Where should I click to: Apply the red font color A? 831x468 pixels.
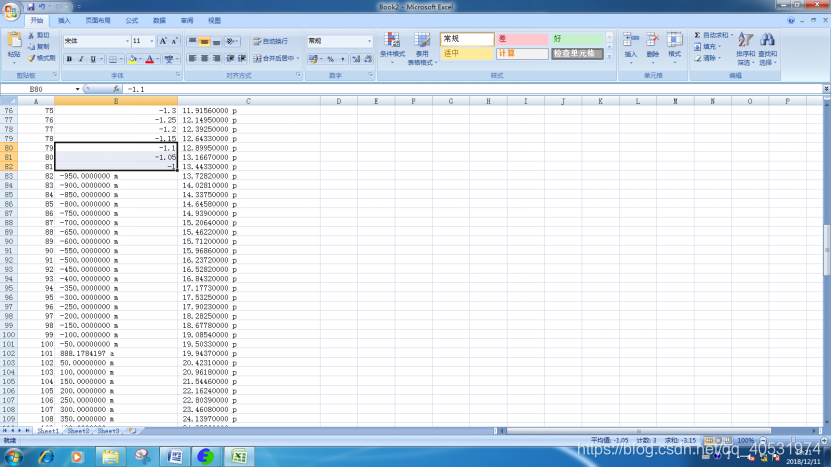coord(150,59)
